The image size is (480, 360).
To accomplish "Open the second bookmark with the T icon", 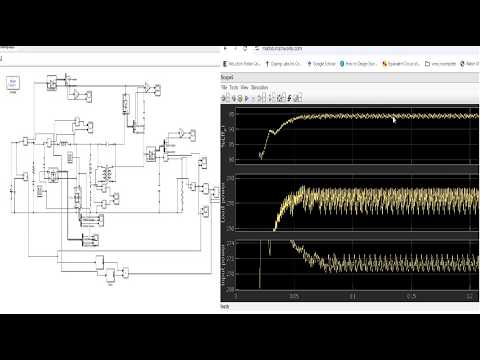I will [x=283, y=63].
